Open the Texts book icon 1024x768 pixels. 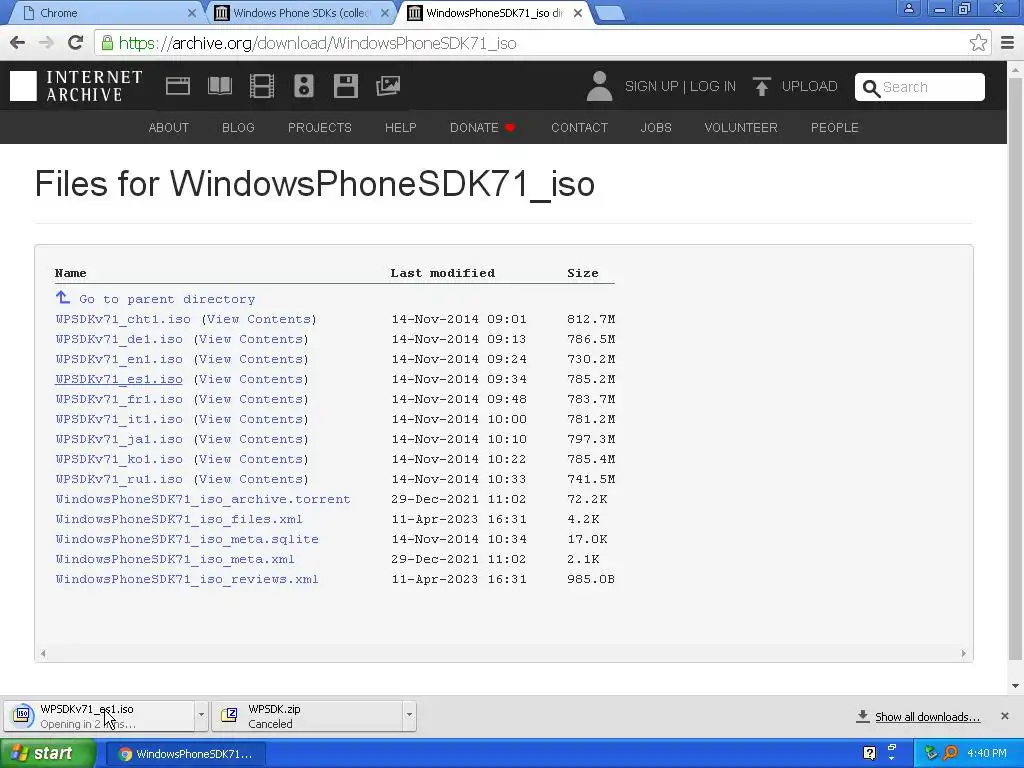tap(219, 86)
